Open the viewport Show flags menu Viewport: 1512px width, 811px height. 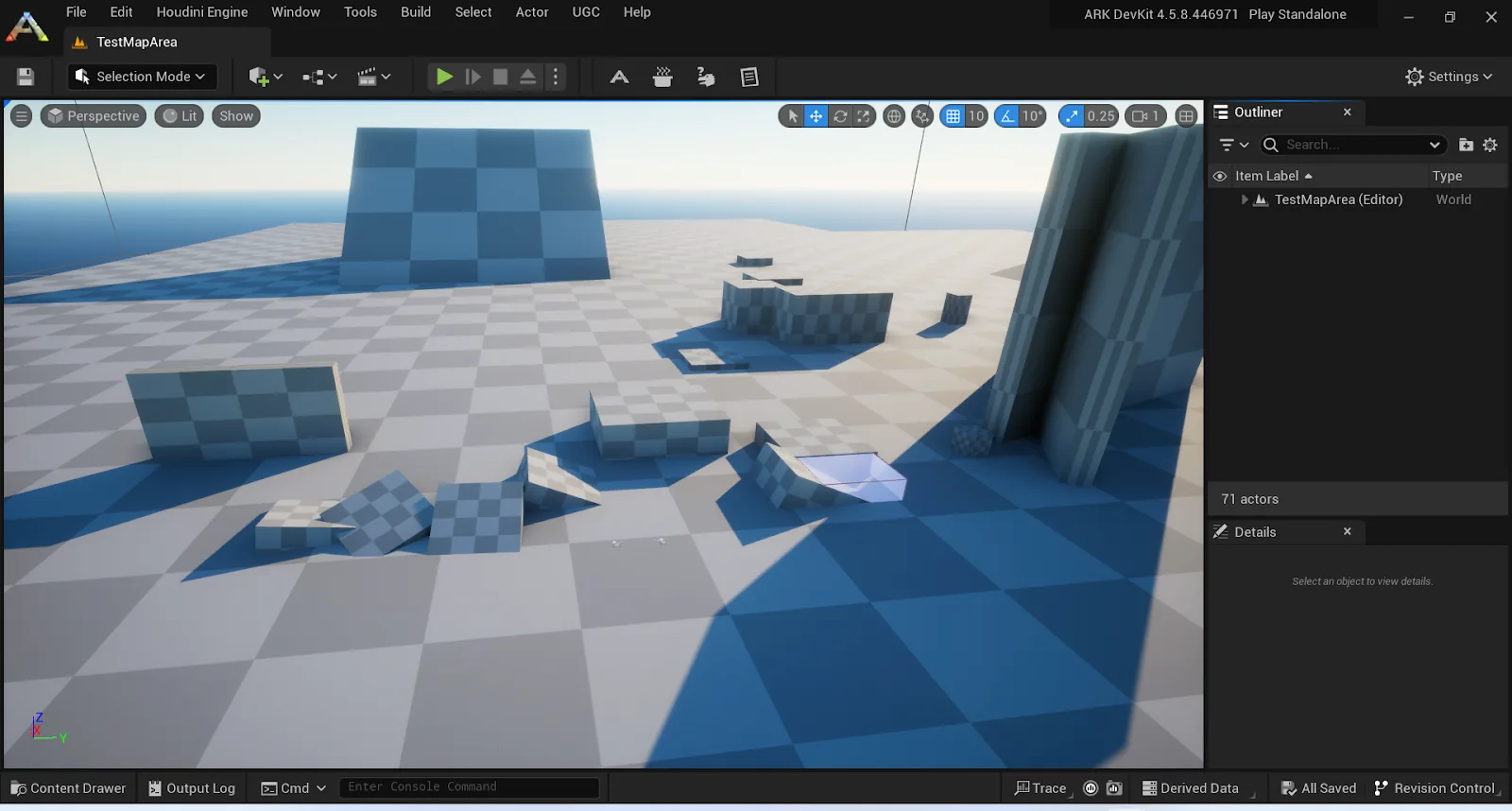236,116
